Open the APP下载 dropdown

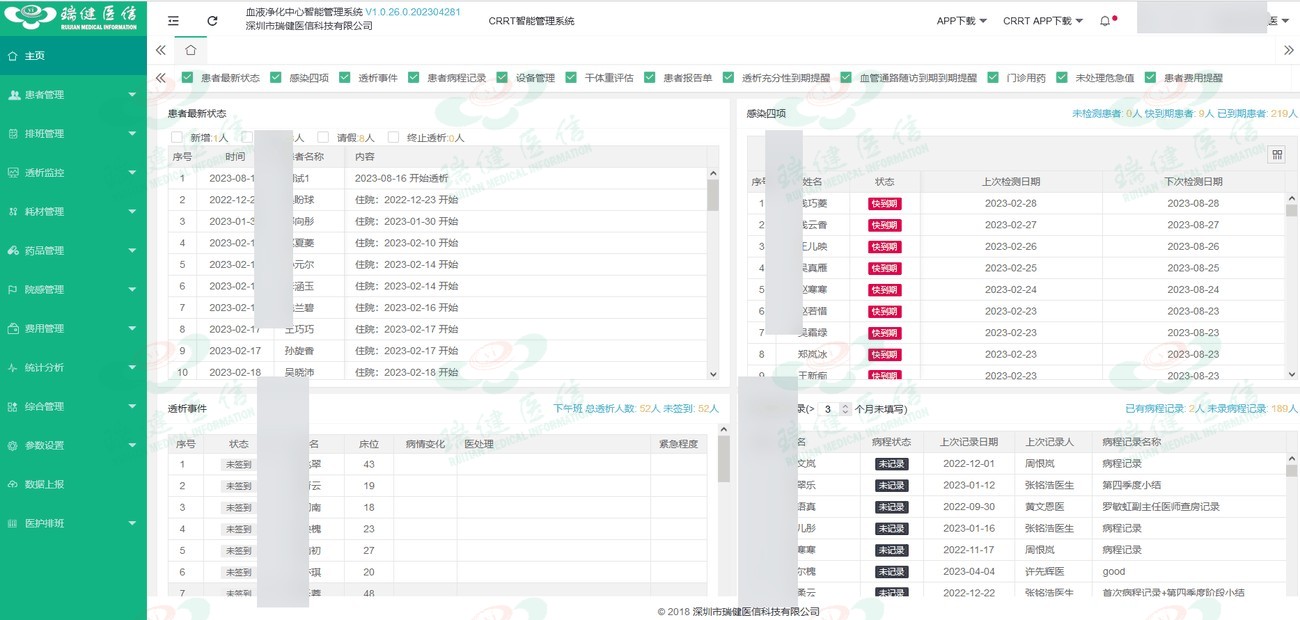click(x=961, y=21)
